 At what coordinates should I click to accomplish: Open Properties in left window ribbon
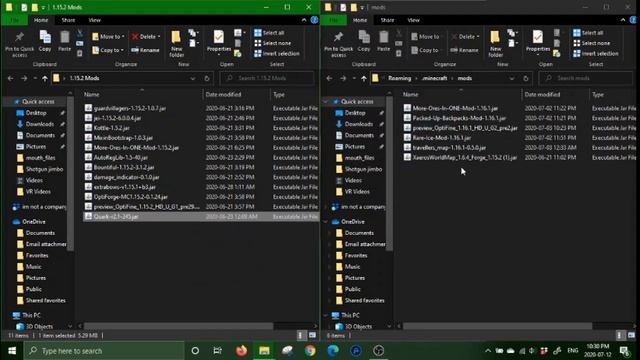point(219,42)
